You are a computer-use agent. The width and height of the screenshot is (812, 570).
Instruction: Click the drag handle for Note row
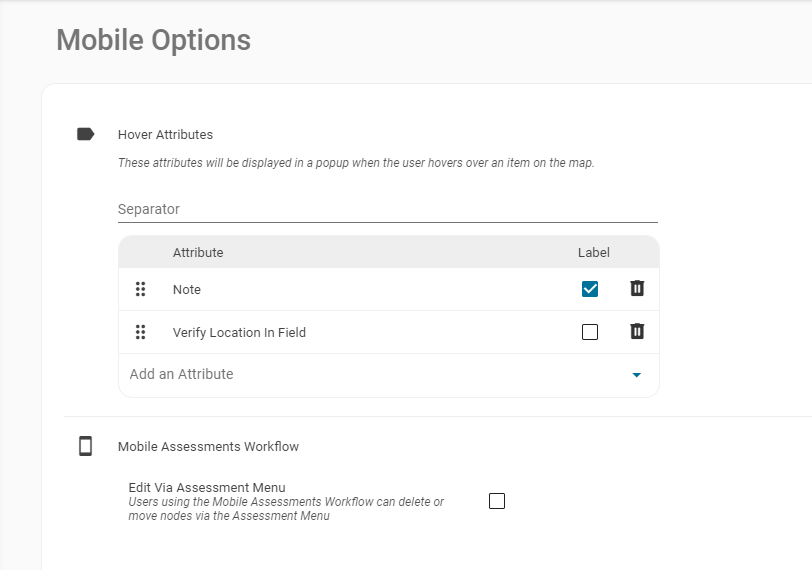point(140,289)
